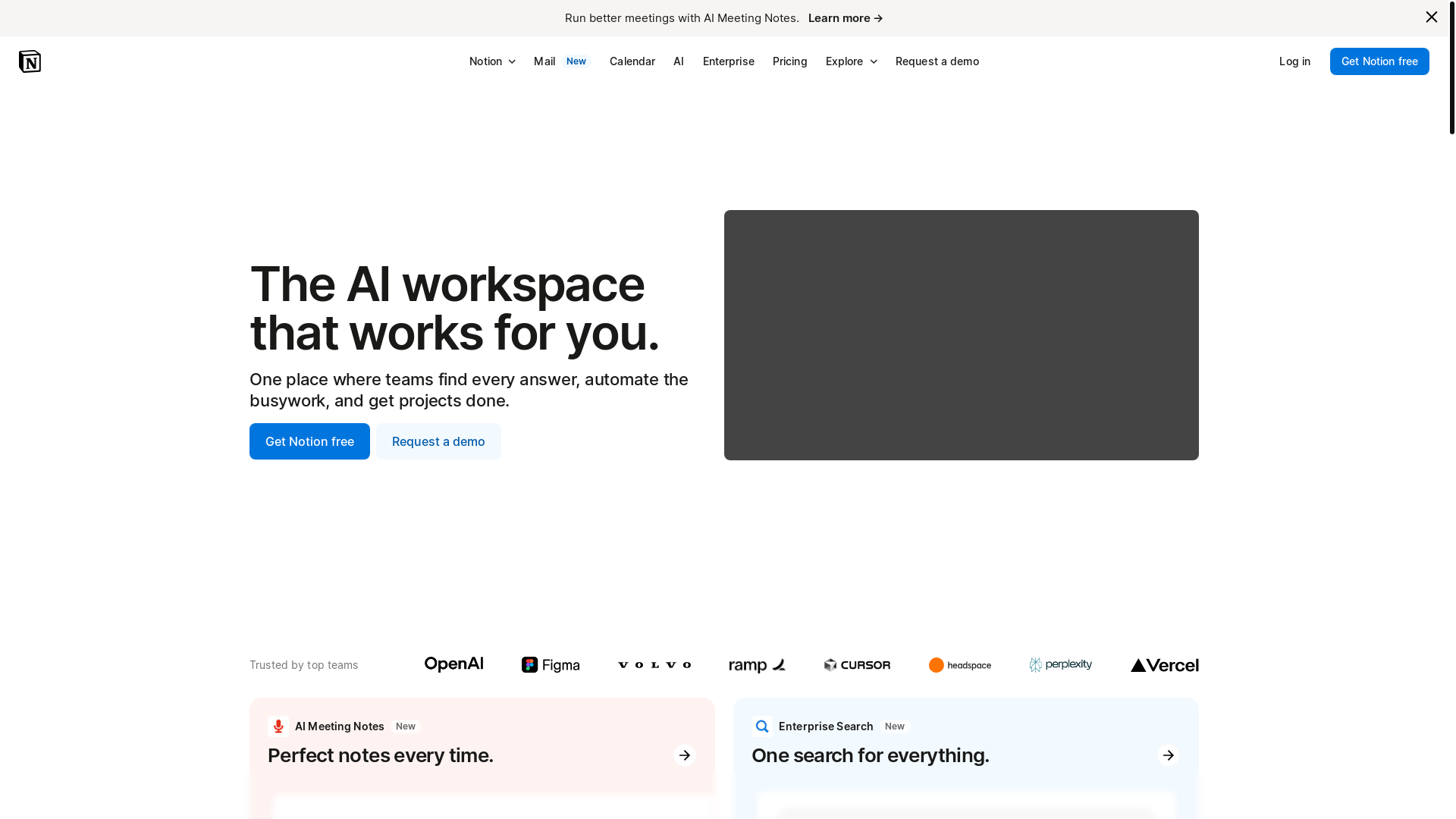Expand the Explore dropdown menu
Screen dimensions: 1456x819
coord(851,61)
